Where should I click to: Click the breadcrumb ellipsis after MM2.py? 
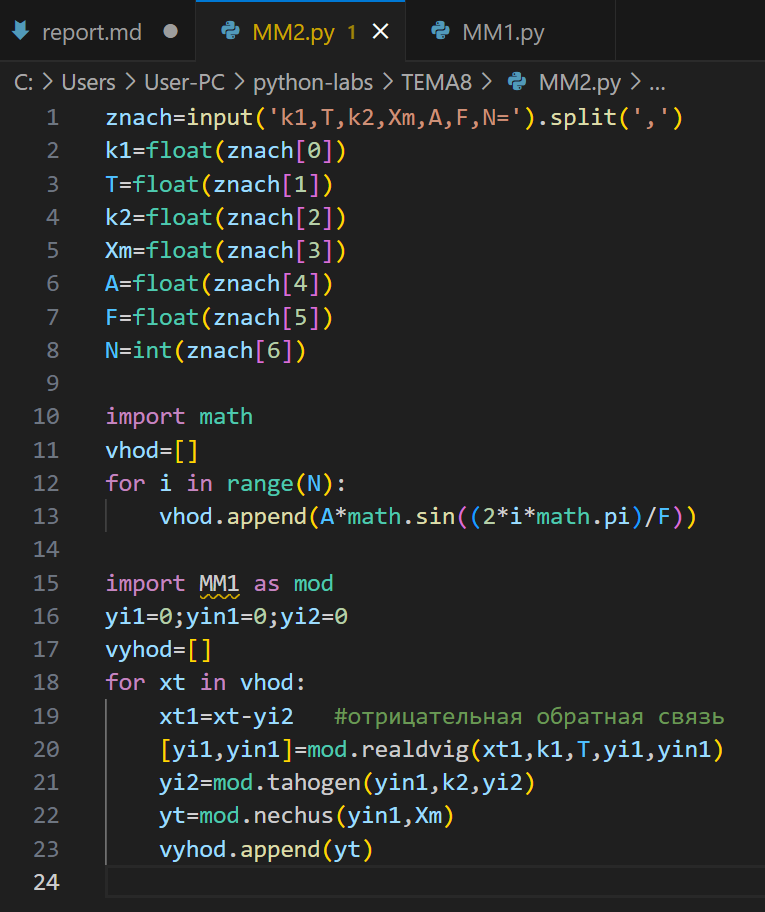coord(657,82)
